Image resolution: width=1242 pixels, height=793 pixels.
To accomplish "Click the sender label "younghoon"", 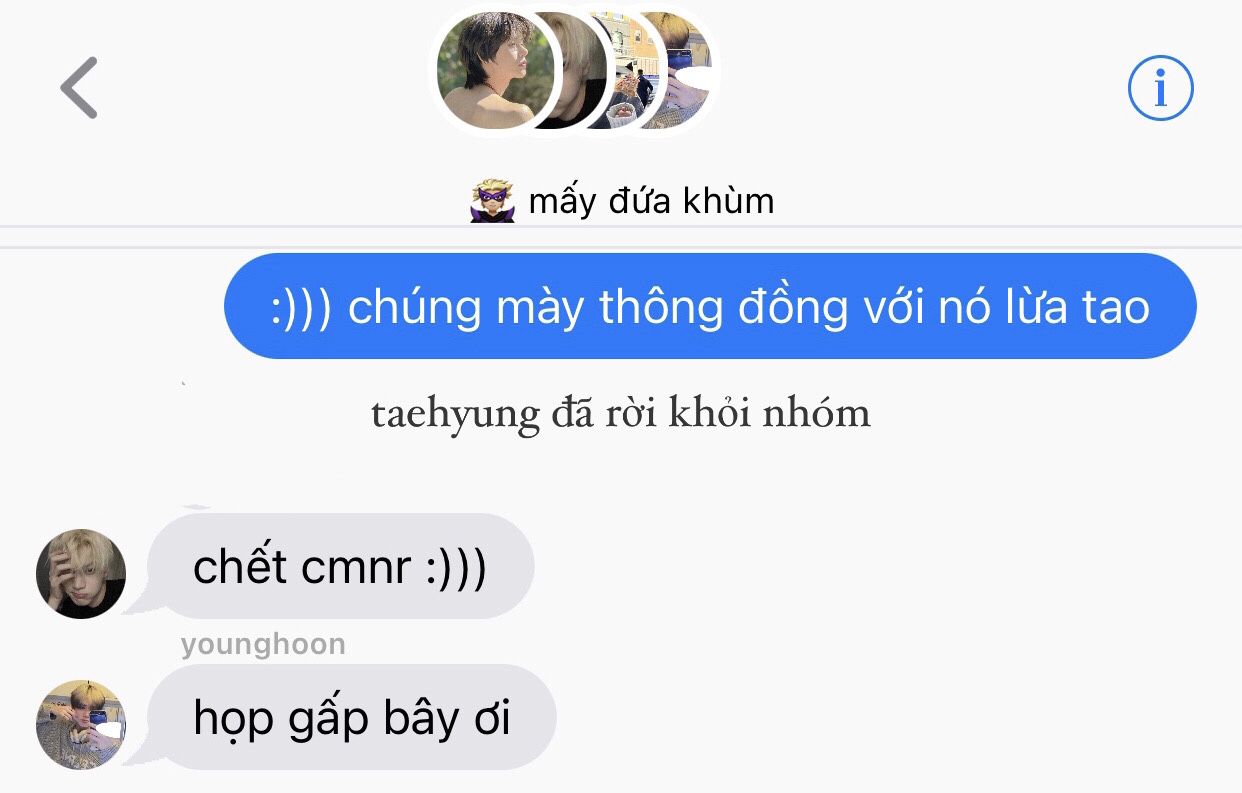I will click(x=263, y=645).
